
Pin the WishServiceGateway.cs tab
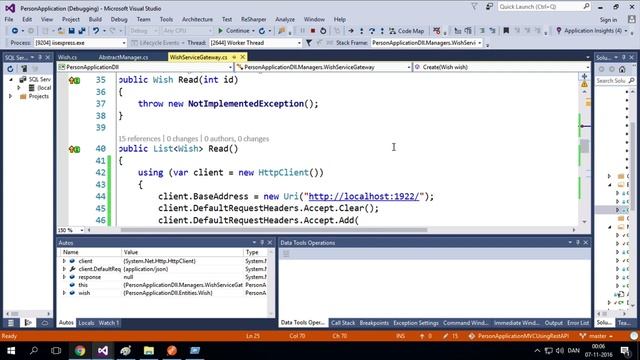[234, 57]
